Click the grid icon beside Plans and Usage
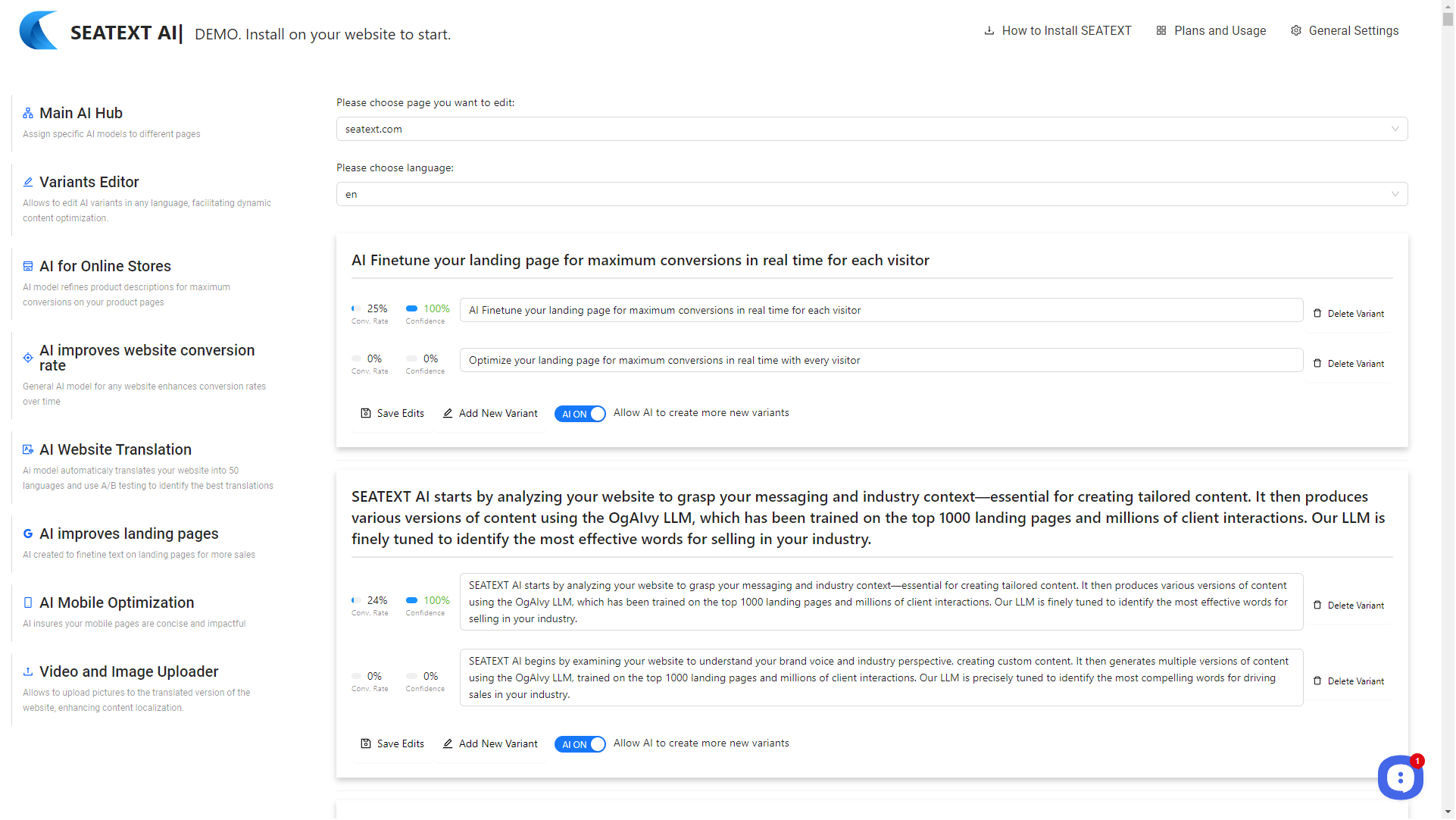 pos(1162,31)
